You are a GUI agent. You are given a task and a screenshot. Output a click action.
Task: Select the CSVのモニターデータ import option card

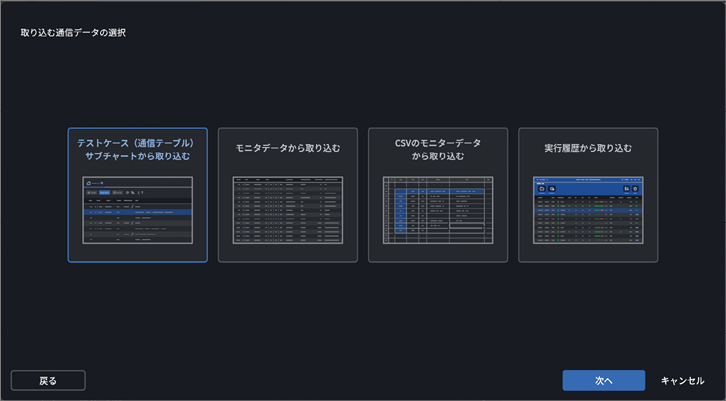click(438, 195)
